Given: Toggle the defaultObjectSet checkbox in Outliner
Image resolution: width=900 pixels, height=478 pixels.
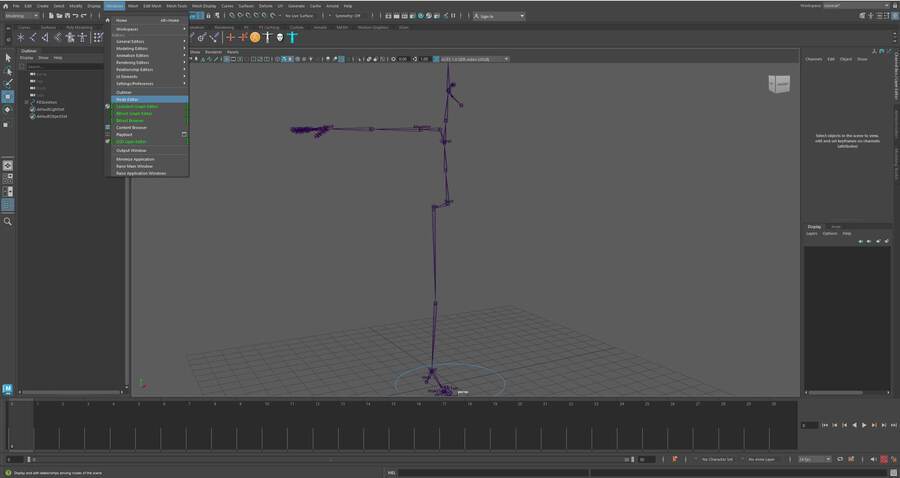Looking at the screenshot, I should (33, 116).
